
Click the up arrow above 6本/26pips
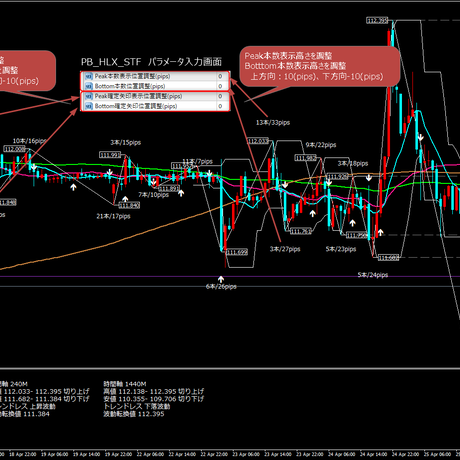[221, 279]
